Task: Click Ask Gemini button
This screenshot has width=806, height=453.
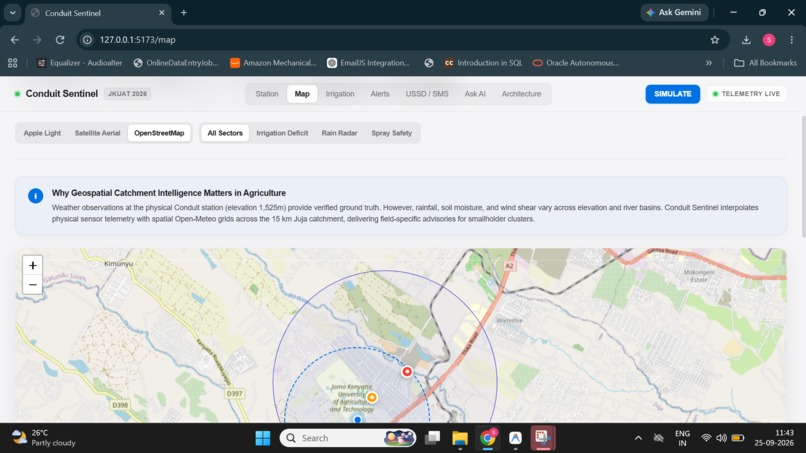Action: point(674,12)
